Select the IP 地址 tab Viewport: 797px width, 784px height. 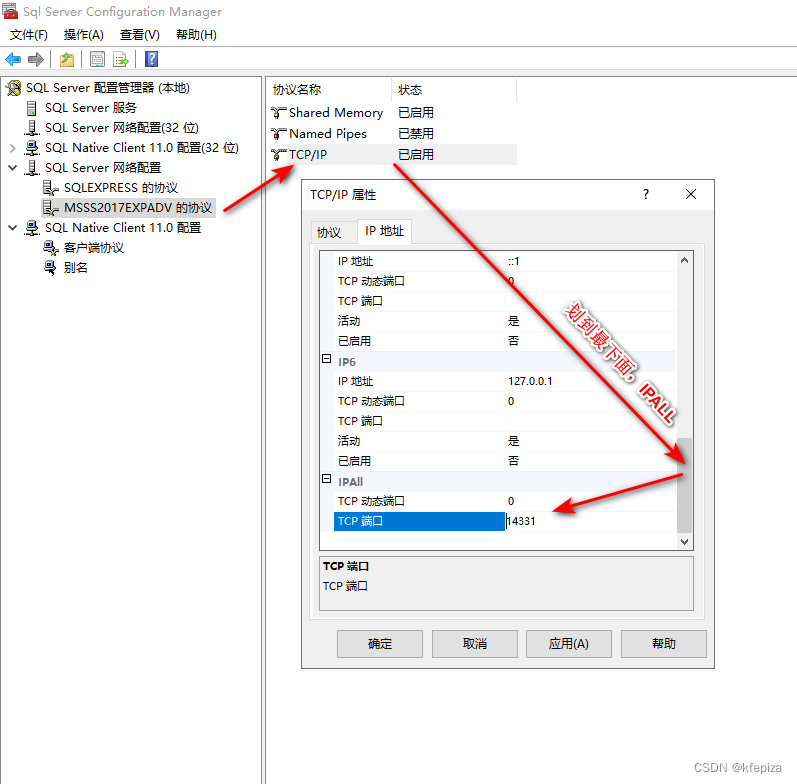pos(384,231)
